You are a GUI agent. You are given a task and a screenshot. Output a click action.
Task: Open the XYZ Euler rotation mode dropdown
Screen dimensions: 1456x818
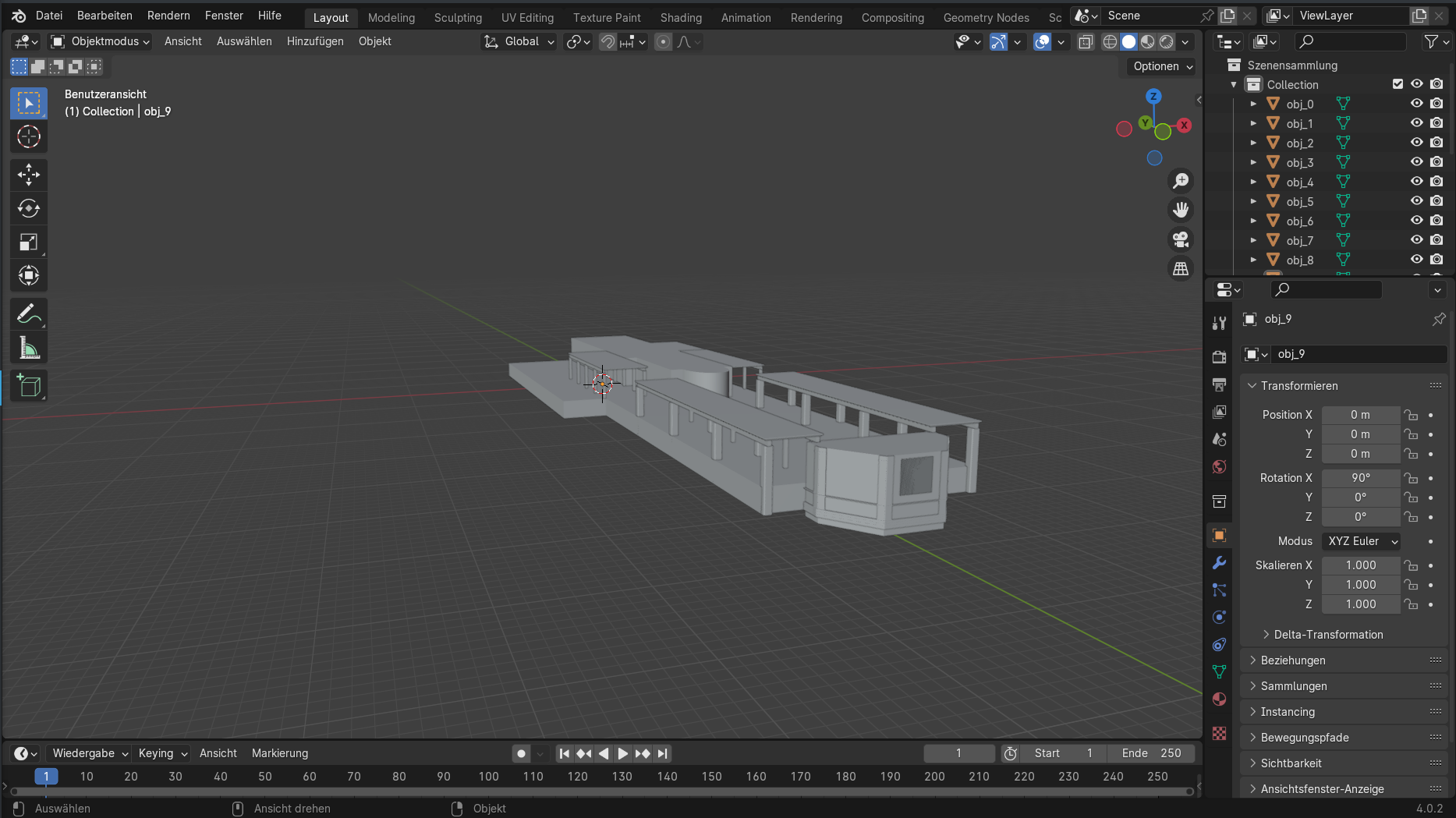tap(1362, 541)
